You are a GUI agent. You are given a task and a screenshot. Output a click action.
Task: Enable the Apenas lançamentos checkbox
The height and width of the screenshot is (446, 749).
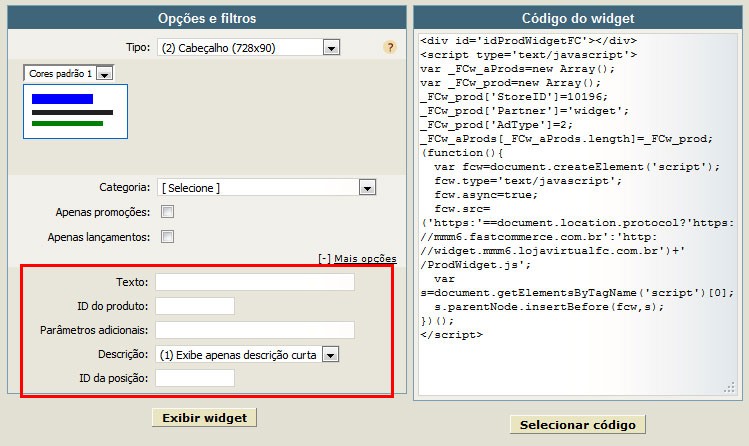[x=167, y=236]
